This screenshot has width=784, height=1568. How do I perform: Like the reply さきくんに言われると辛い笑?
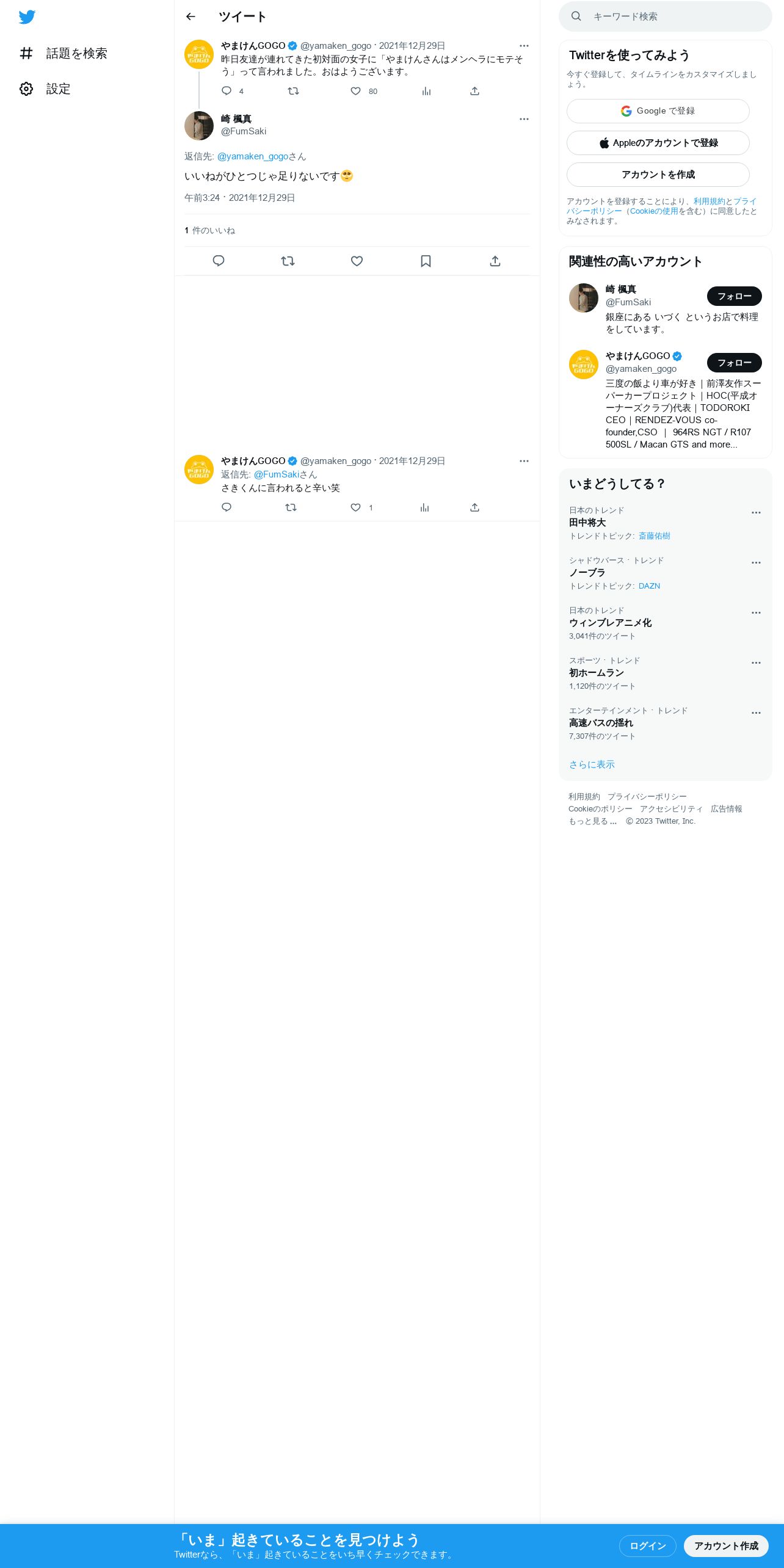pos(356,507)
